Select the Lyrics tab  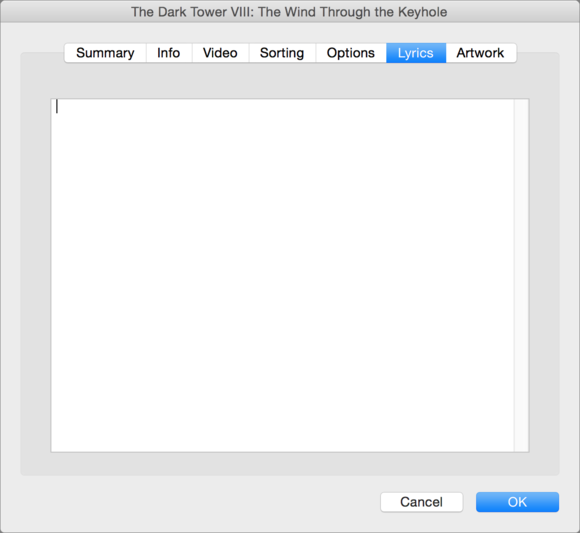pyautogui.click(x=416, y=53)
